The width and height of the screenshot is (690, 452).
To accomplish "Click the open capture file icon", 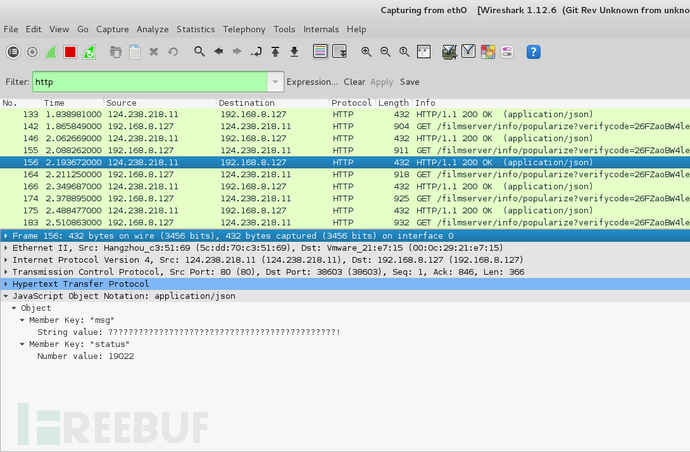I will pyautogui.click(x=115, y=52).
